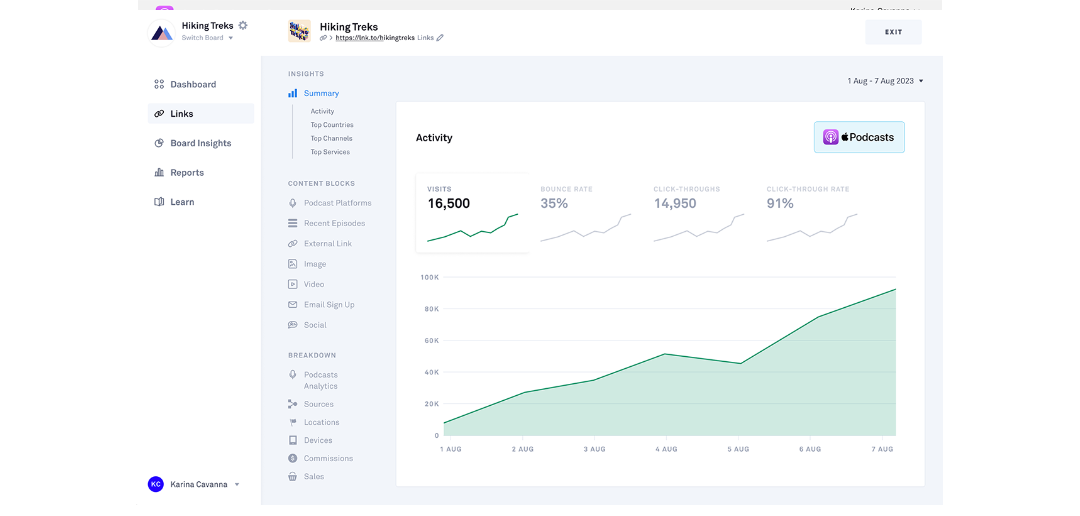Select the Bounce Rate metric tab
Screen dimensions: 1080x516
[x=586, y=213]
